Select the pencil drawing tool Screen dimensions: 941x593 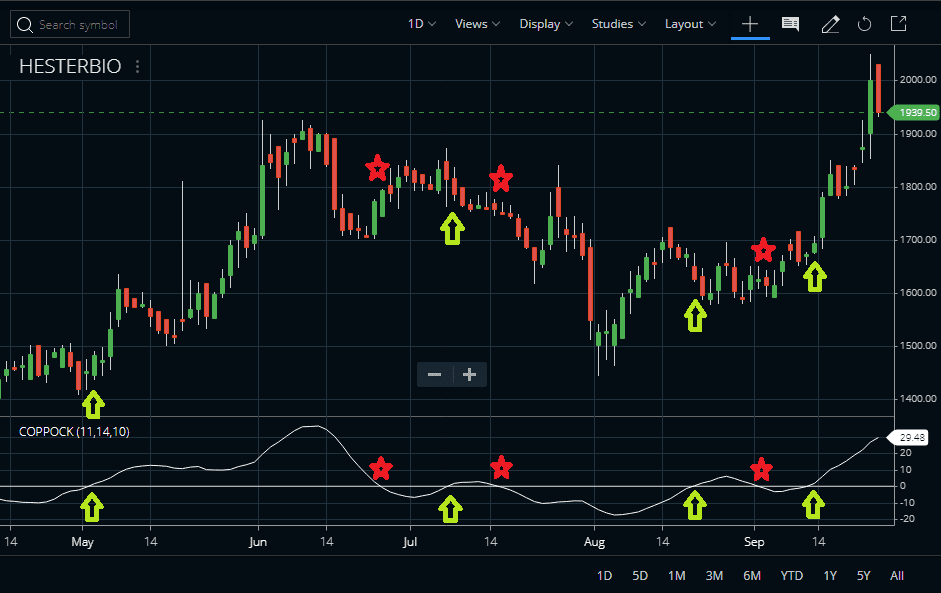[830, 24]
